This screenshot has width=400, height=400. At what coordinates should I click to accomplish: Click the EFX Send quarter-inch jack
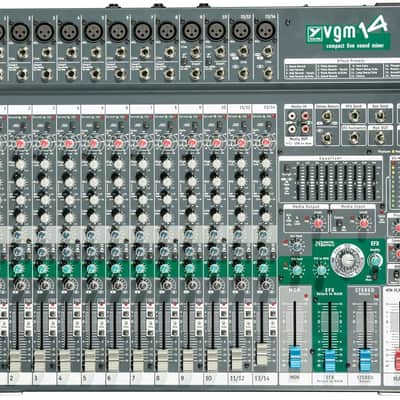(354, 116)
